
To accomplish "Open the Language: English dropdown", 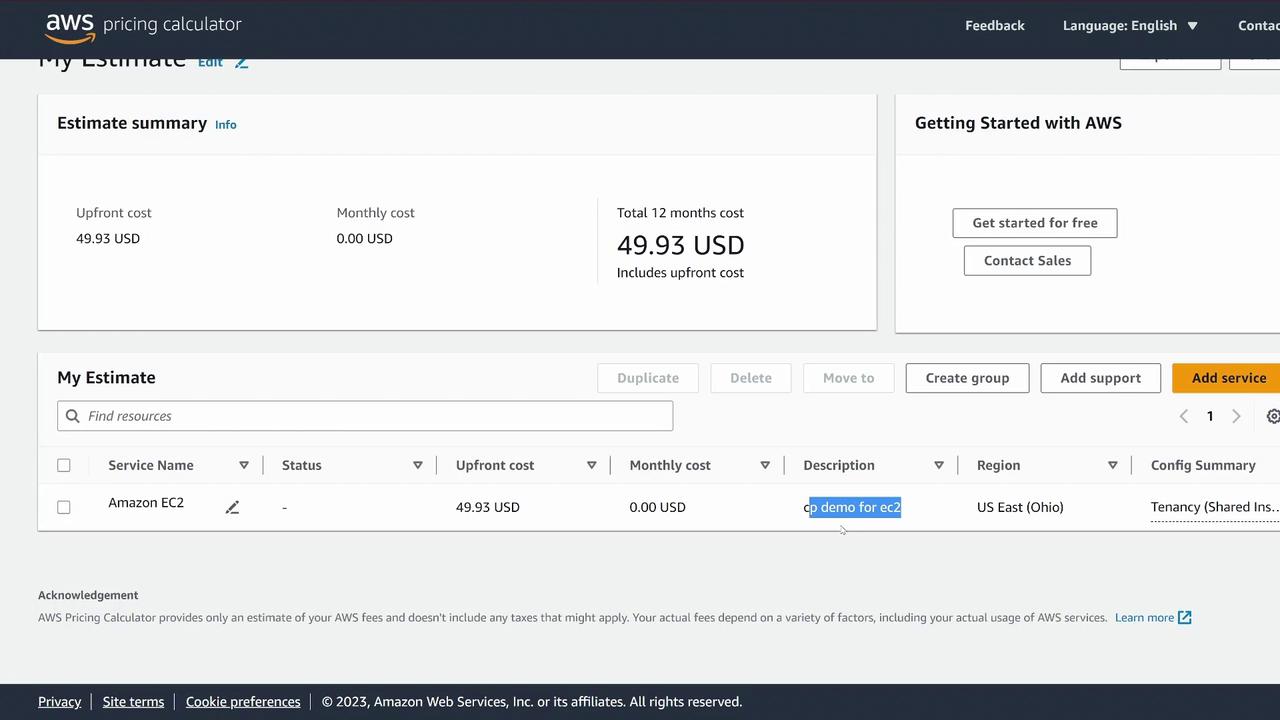I will pos(1130,26).
